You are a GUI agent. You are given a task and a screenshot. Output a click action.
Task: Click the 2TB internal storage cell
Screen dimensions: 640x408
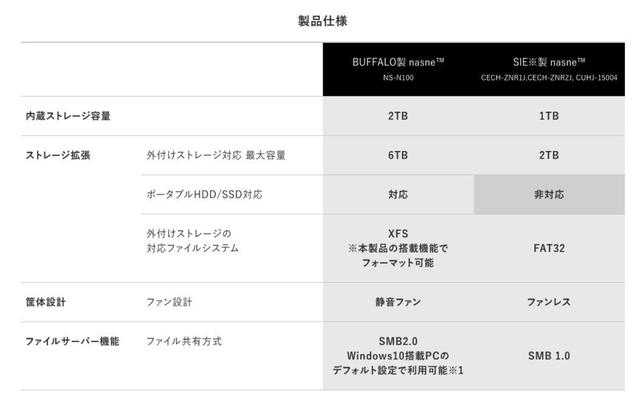click(398, 116)
